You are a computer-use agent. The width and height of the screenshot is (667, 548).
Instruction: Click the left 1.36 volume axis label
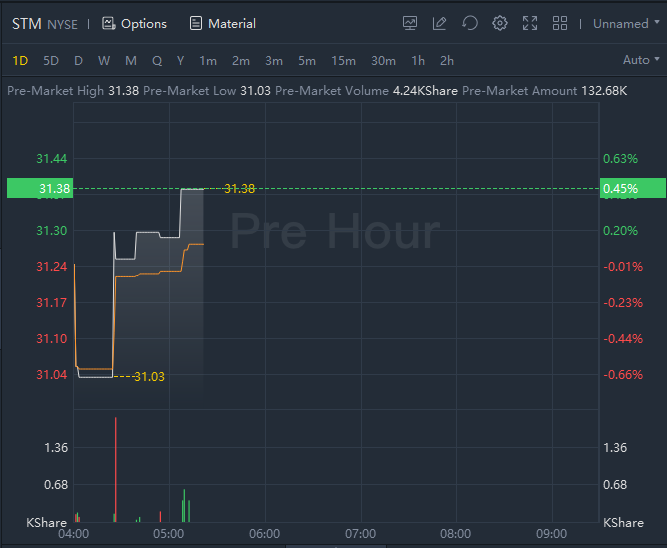[x=56, y=448]
